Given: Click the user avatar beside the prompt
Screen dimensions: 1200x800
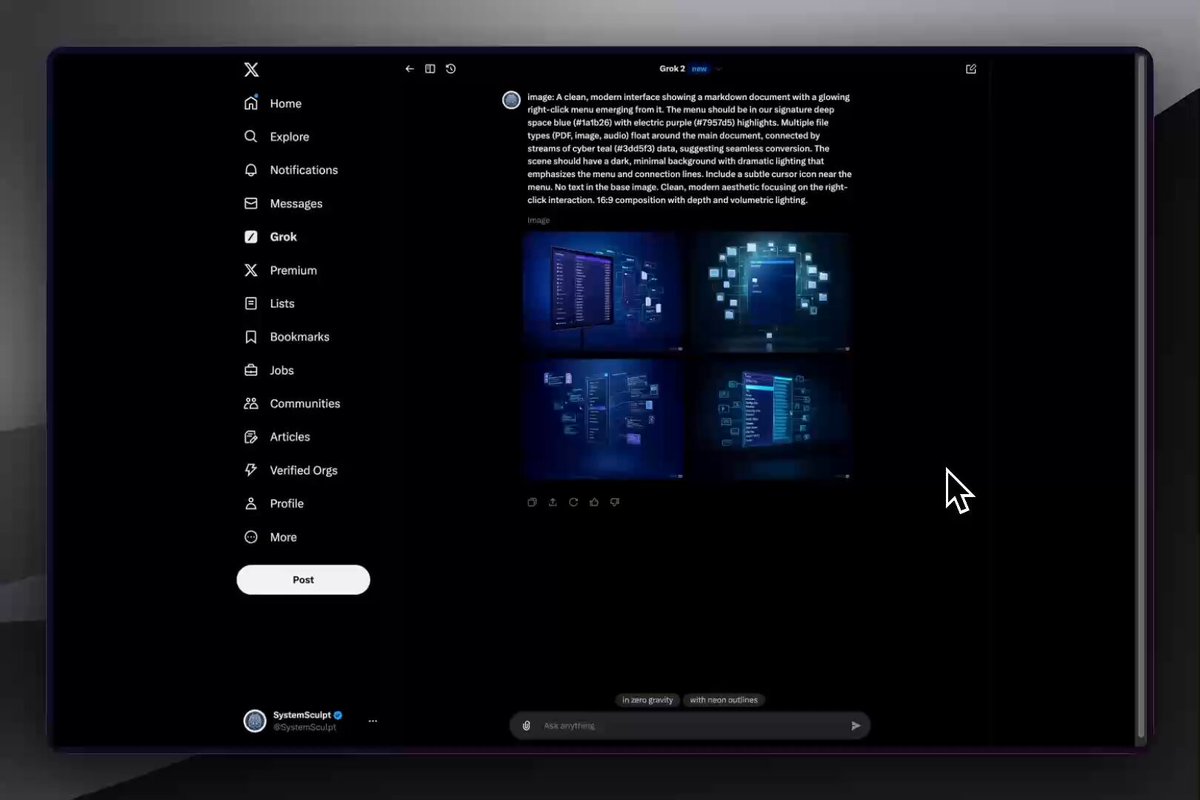Looking at the screenshot, I should tap(511, 100).
